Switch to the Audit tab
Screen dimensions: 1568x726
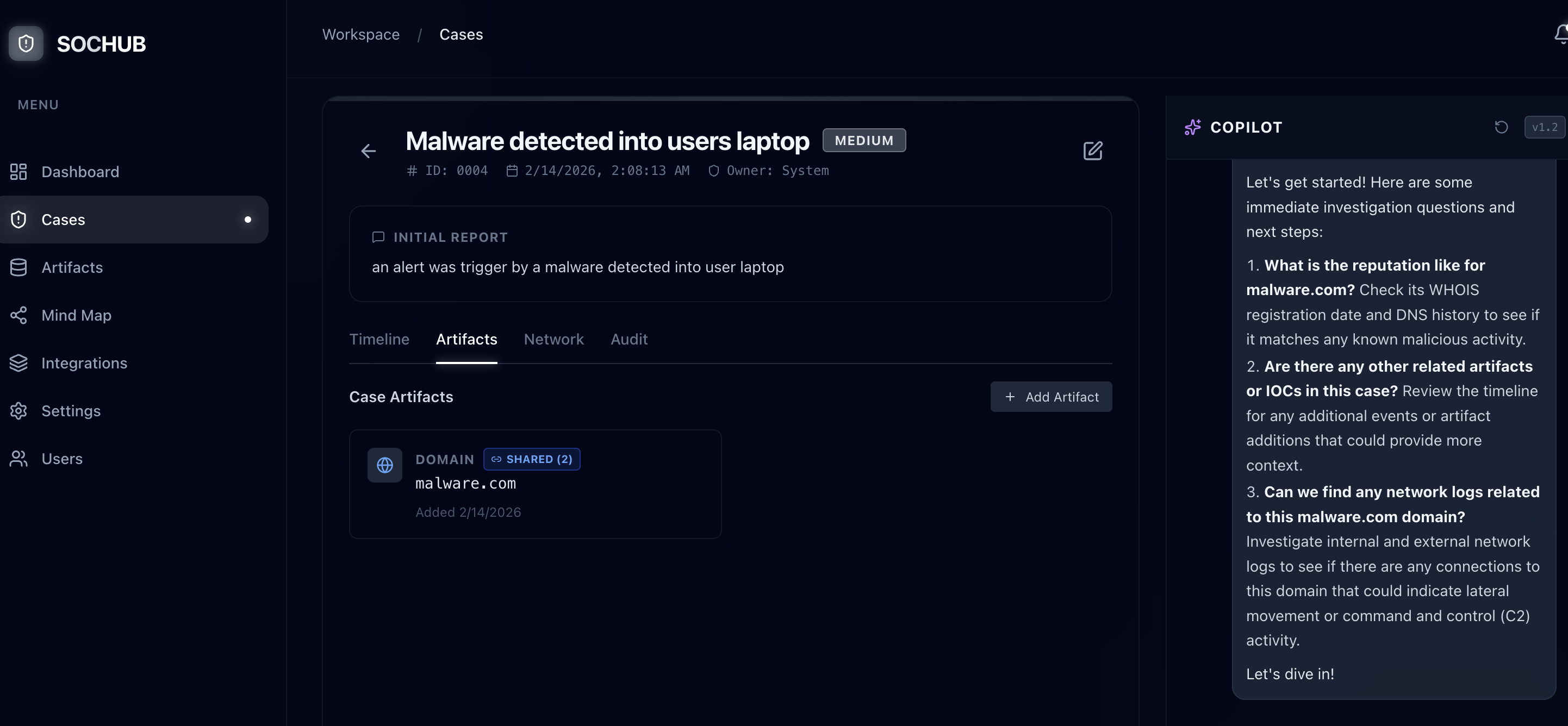tap(629, 339)
